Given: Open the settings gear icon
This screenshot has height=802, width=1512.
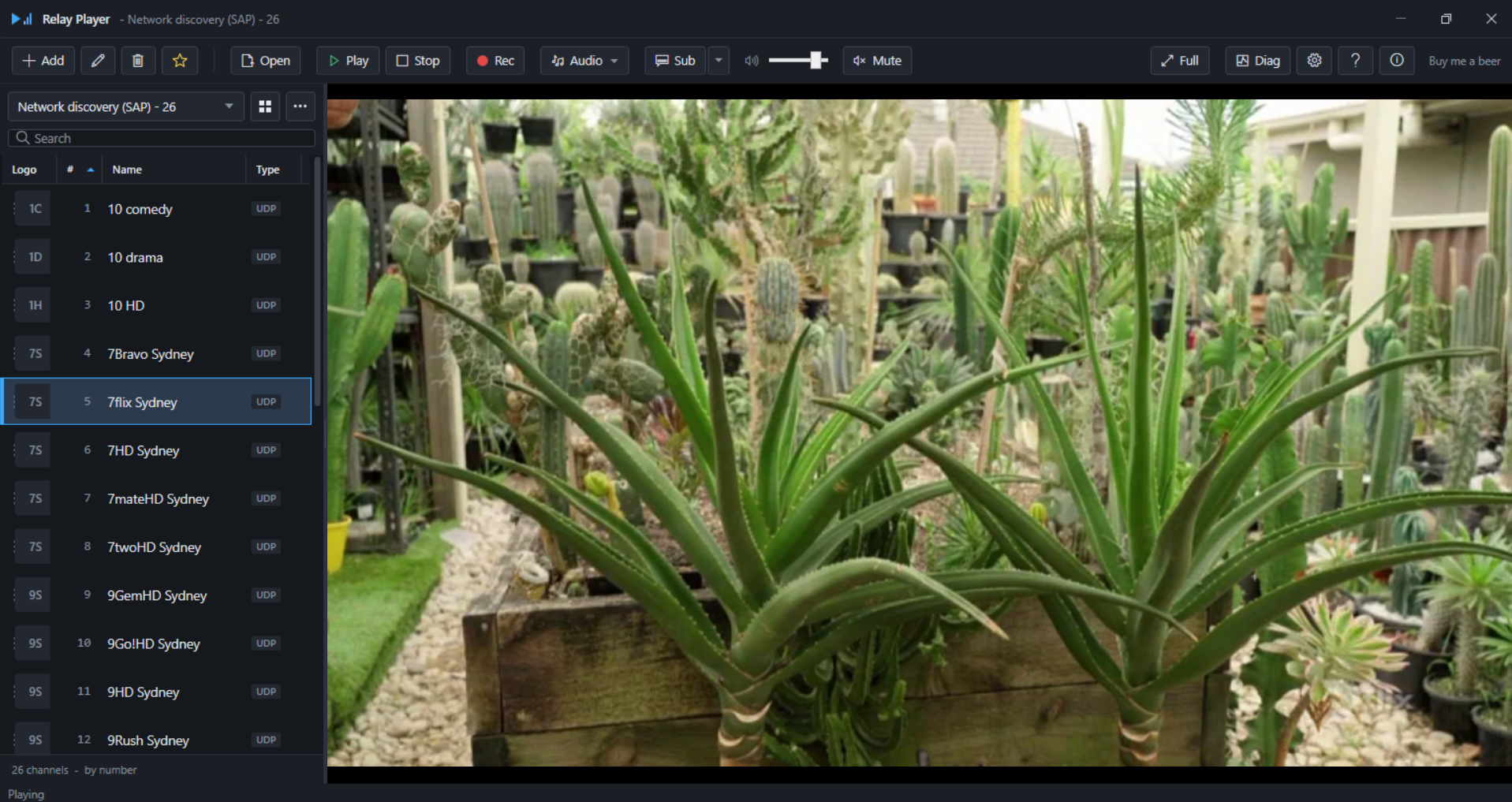Looking at the screenshot, I should pos(1314,61).
